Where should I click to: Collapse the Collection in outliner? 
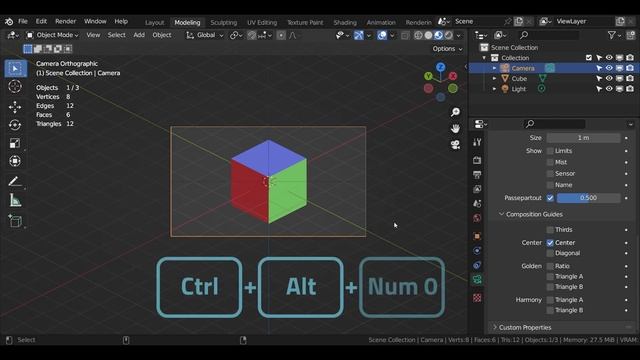click(x=484, y=58)
